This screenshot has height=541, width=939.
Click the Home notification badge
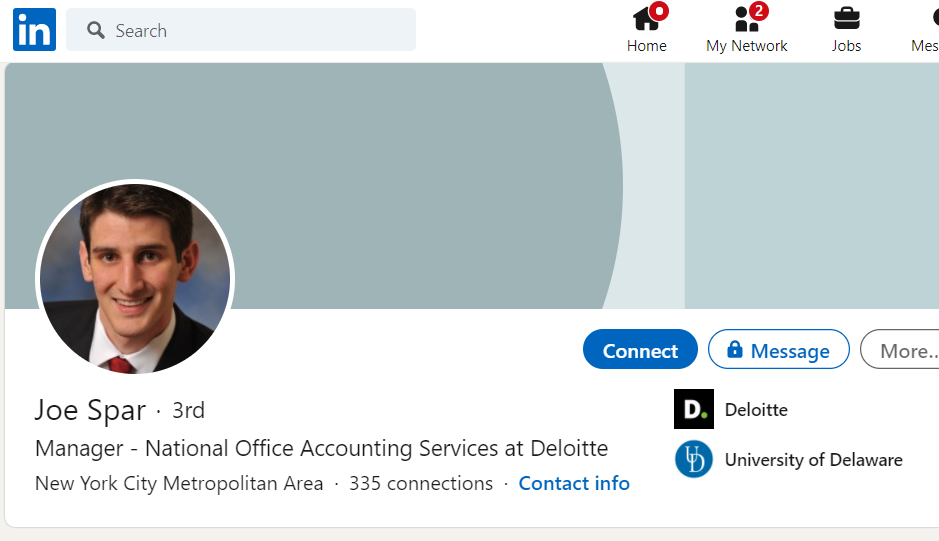coord(658,11)
